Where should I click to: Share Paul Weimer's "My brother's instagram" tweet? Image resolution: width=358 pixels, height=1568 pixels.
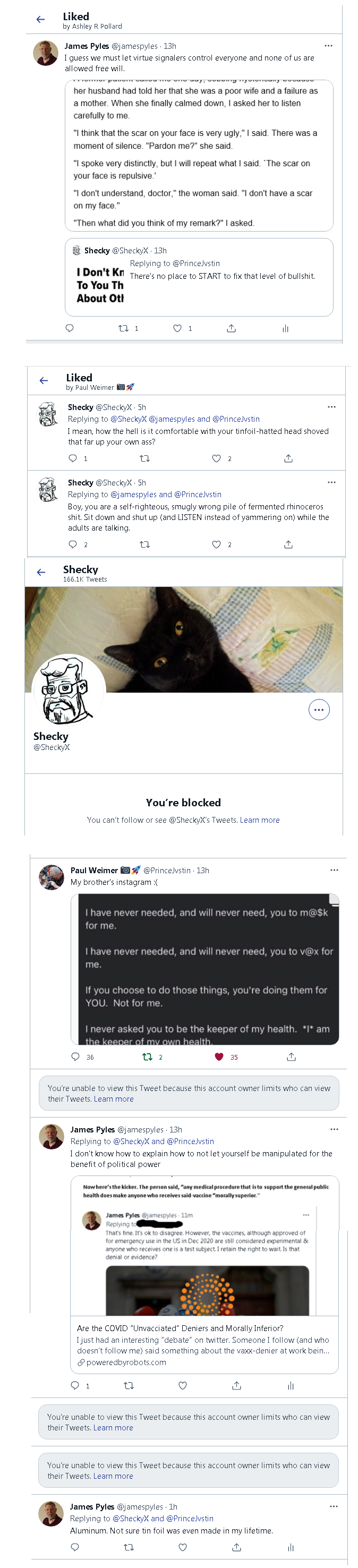point(292,1056)
